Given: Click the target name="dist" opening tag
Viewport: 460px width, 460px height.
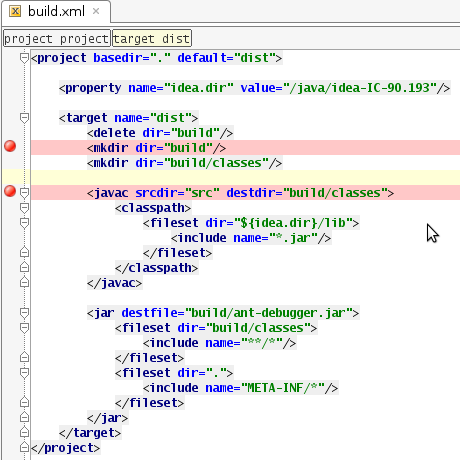Looking at the screenshot, I should point(129,118).
